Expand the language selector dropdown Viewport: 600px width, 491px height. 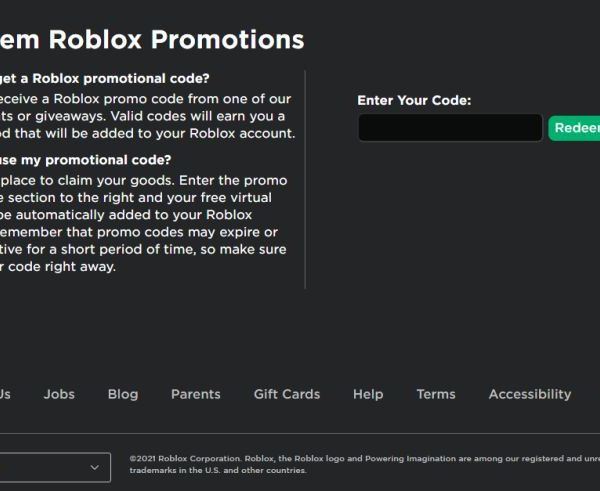click(50, 467)
